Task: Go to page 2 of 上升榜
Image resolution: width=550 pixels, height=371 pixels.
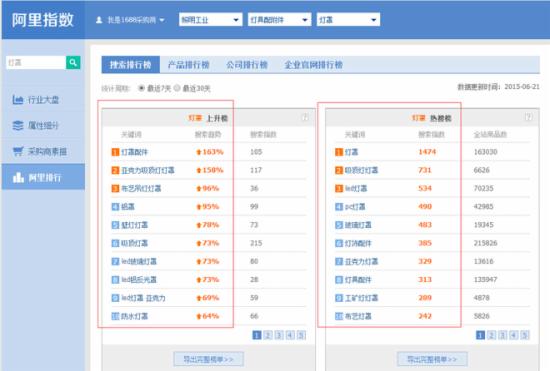Action: pyautogui.click(x=268, y=335)
